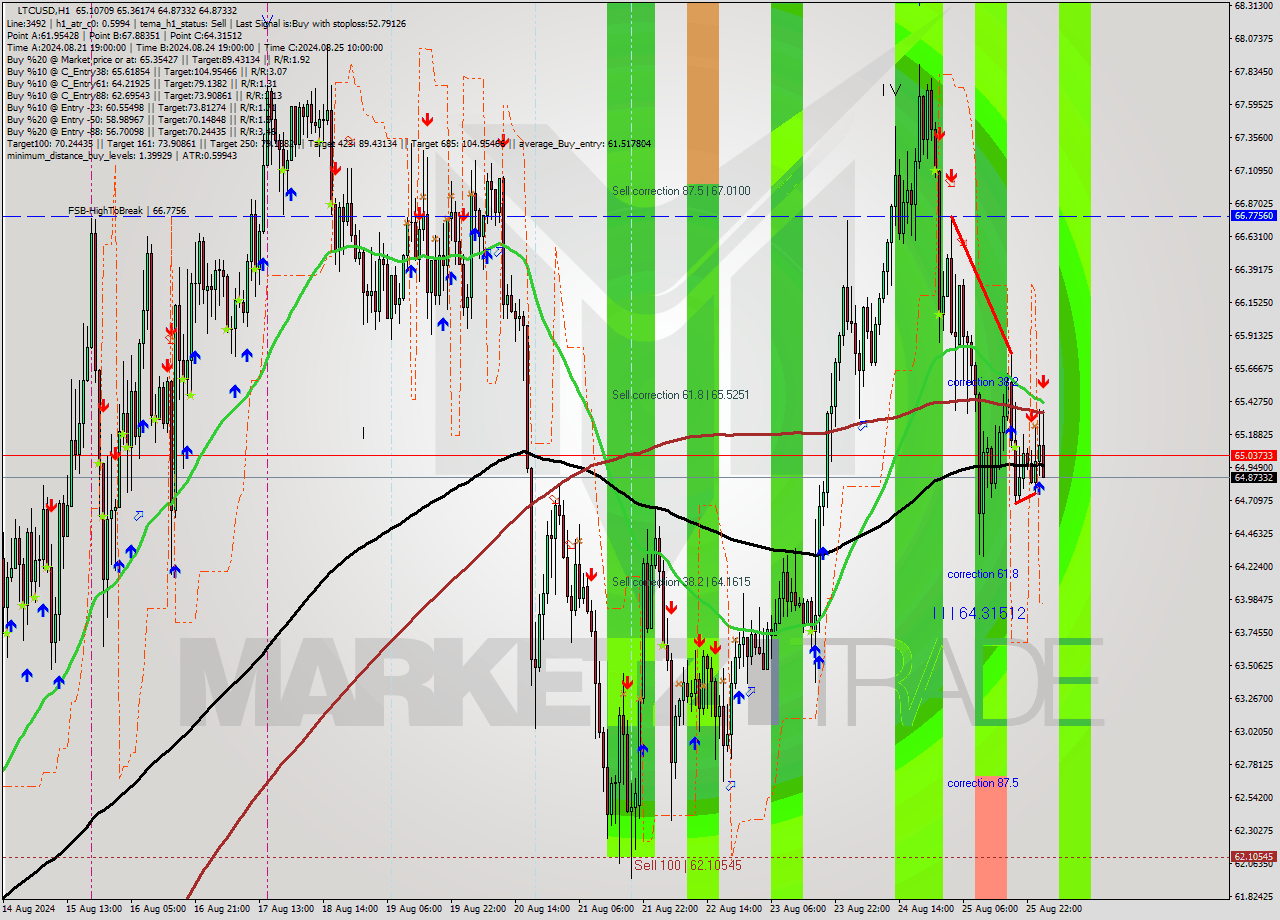The height and width of the screenshot is (920, 1280).
Task: Click the blue correction 61.8 label
Action: [983, 574]
